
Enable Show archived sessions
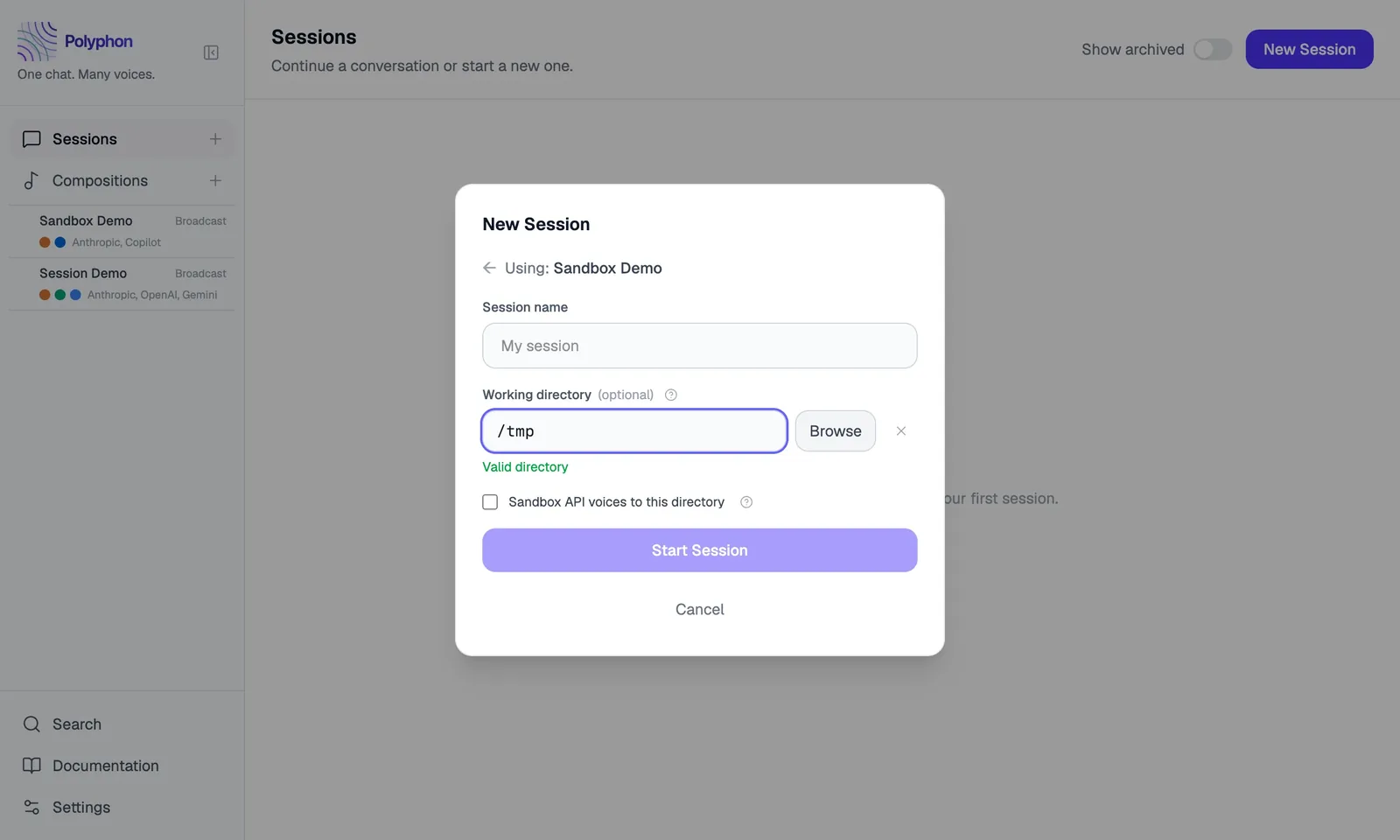pyautogui.click(x=1213, y=50)
